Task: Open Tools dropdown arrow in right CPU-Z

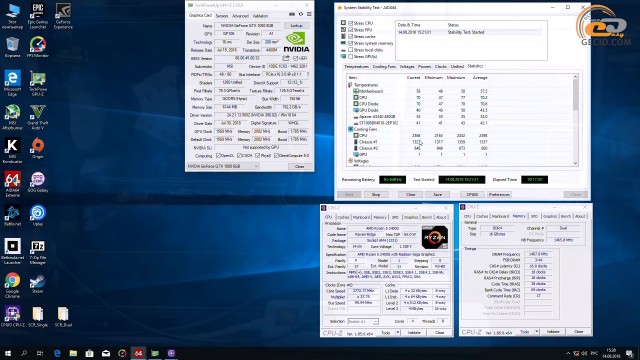Action: tap(536, 332)
